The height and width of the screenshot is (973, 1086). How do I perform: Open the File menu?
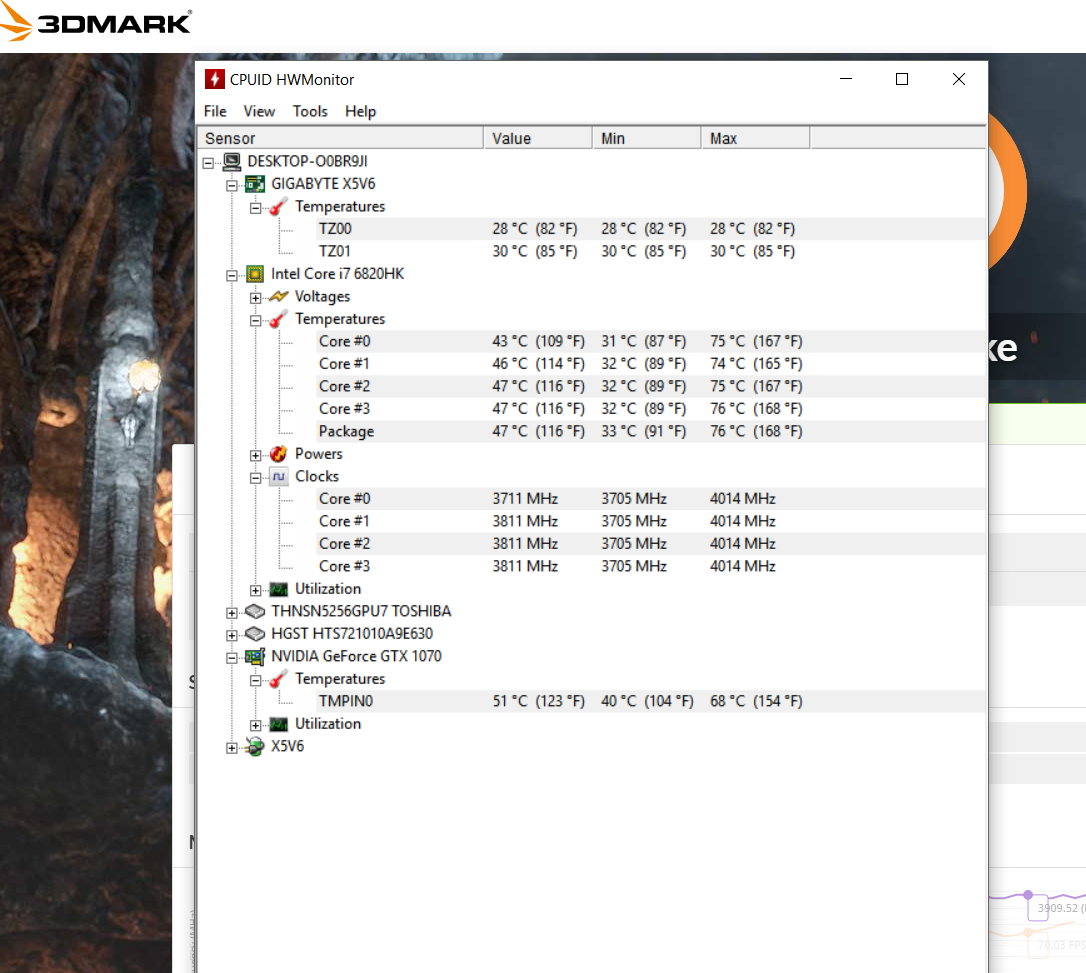pyautogui.click(x=215, y=111)
